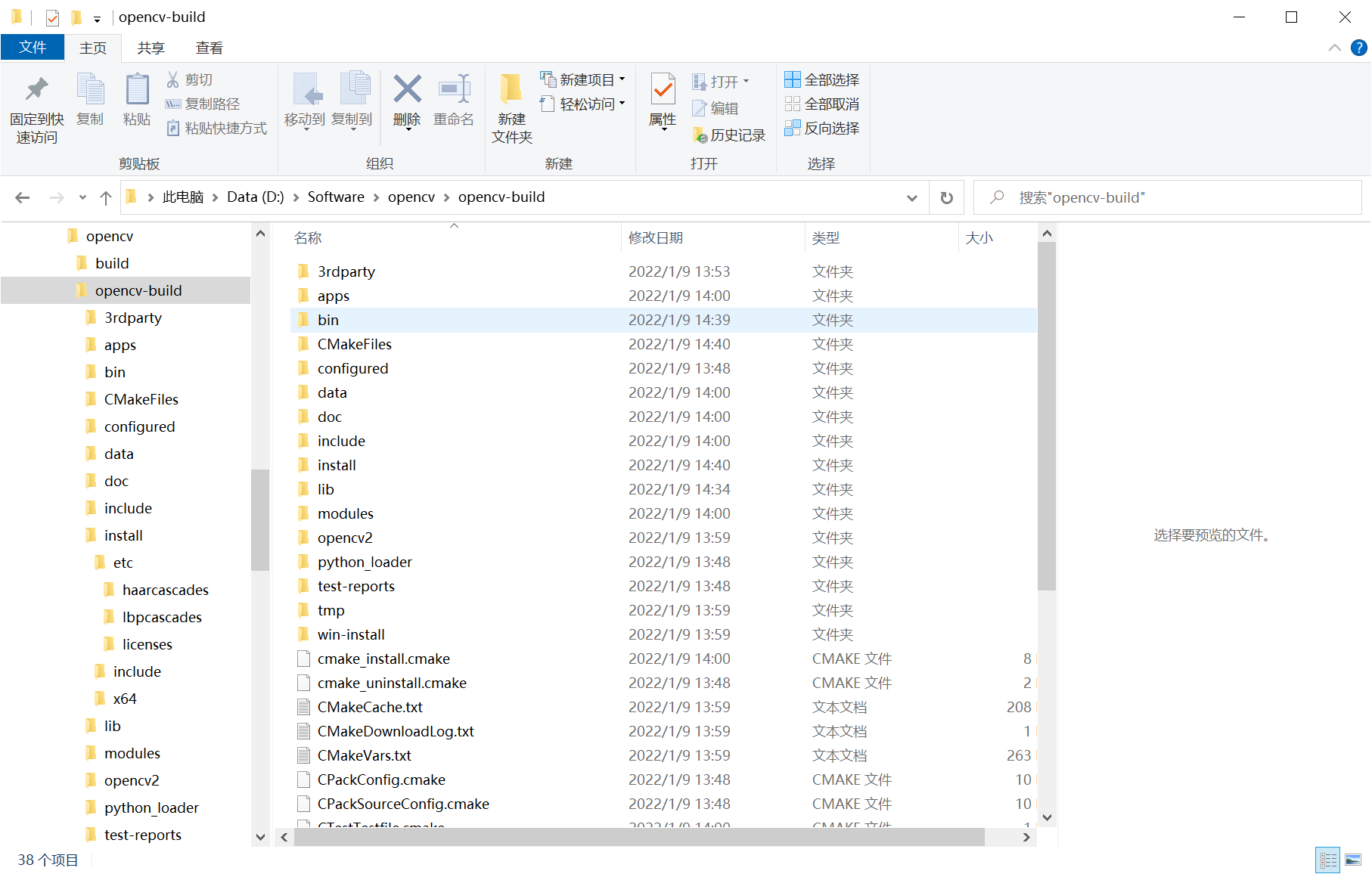
Task: Click the file list vertical scrollbar thumb
Action: [1047, 416]
